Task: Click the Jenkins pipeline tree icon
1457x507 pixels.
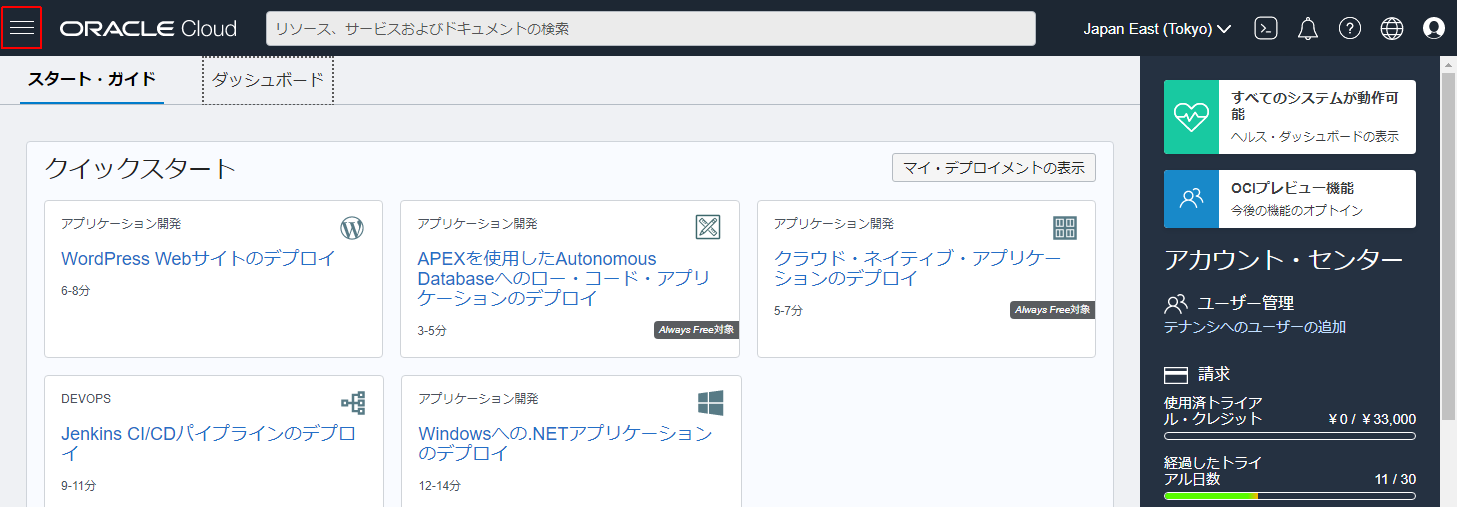Action: coord(353,403)
